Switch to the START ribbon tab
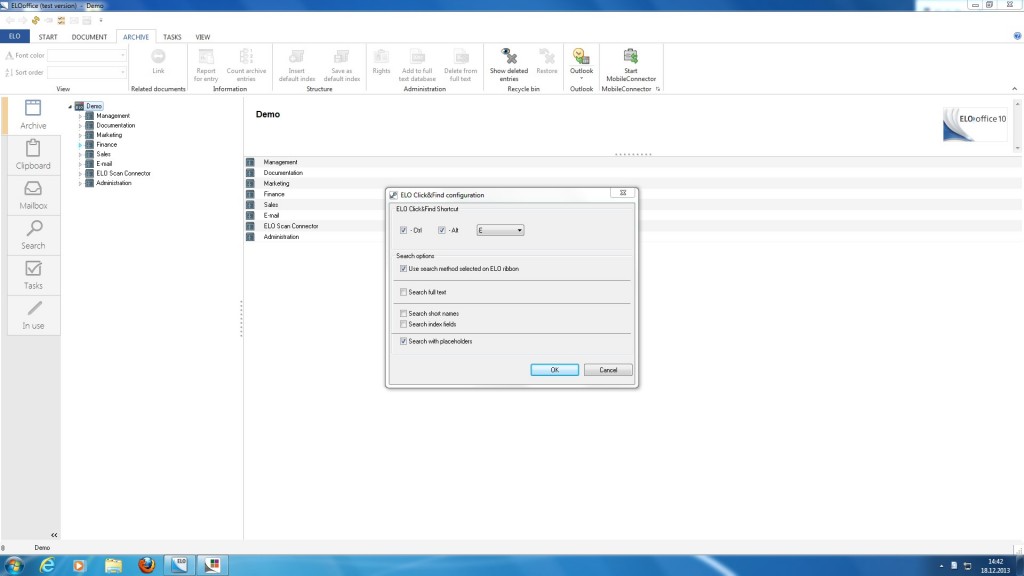1024x576 pixels. click(x=48, y=37)
